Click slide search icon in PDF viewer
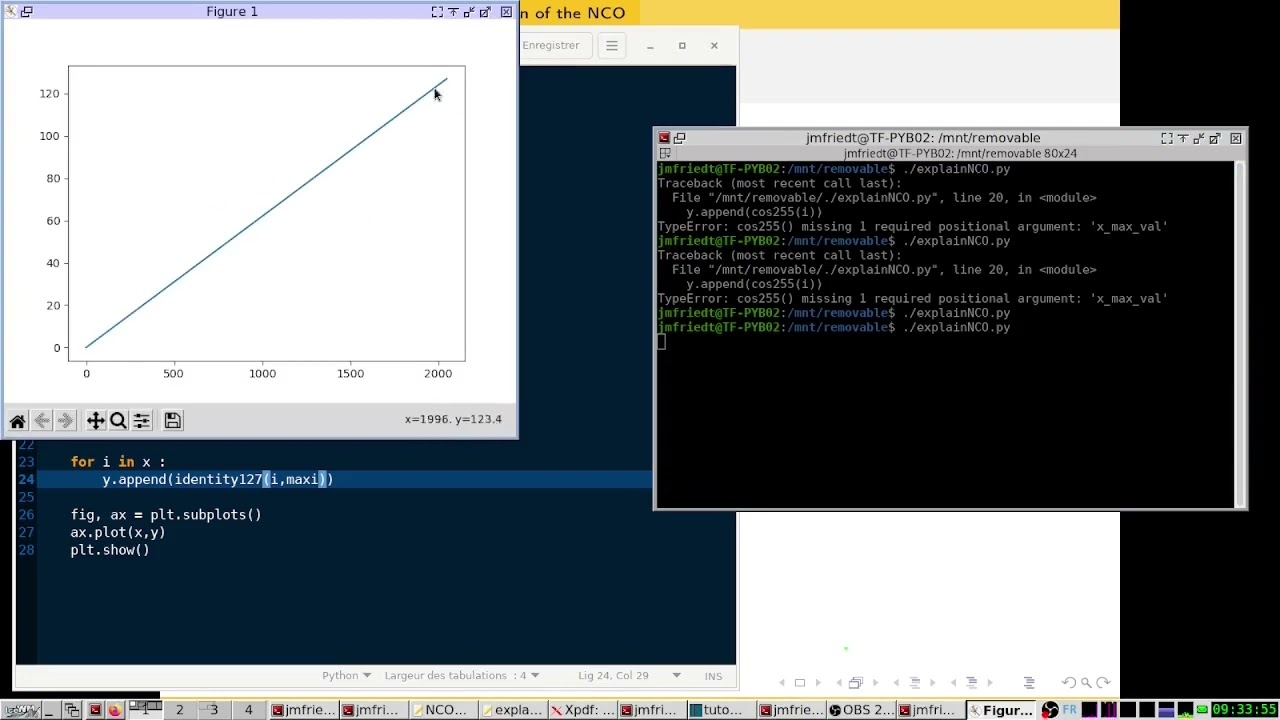 (1086, 683)
